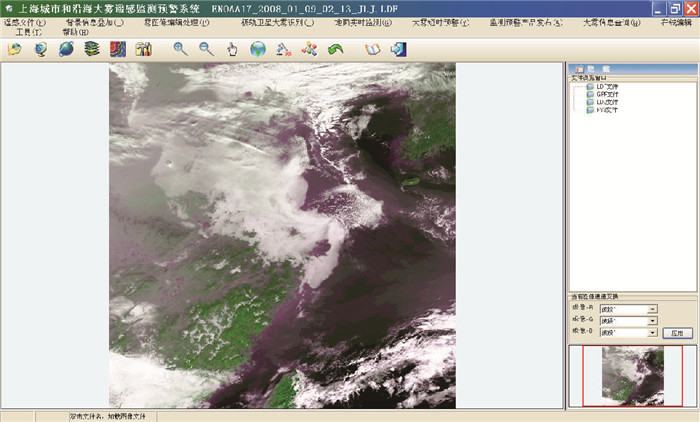Click the 应用 apply button
Image resolution: width=700 pixels, height=422 pixels.
pyautogui.click(x=678, y=332)
